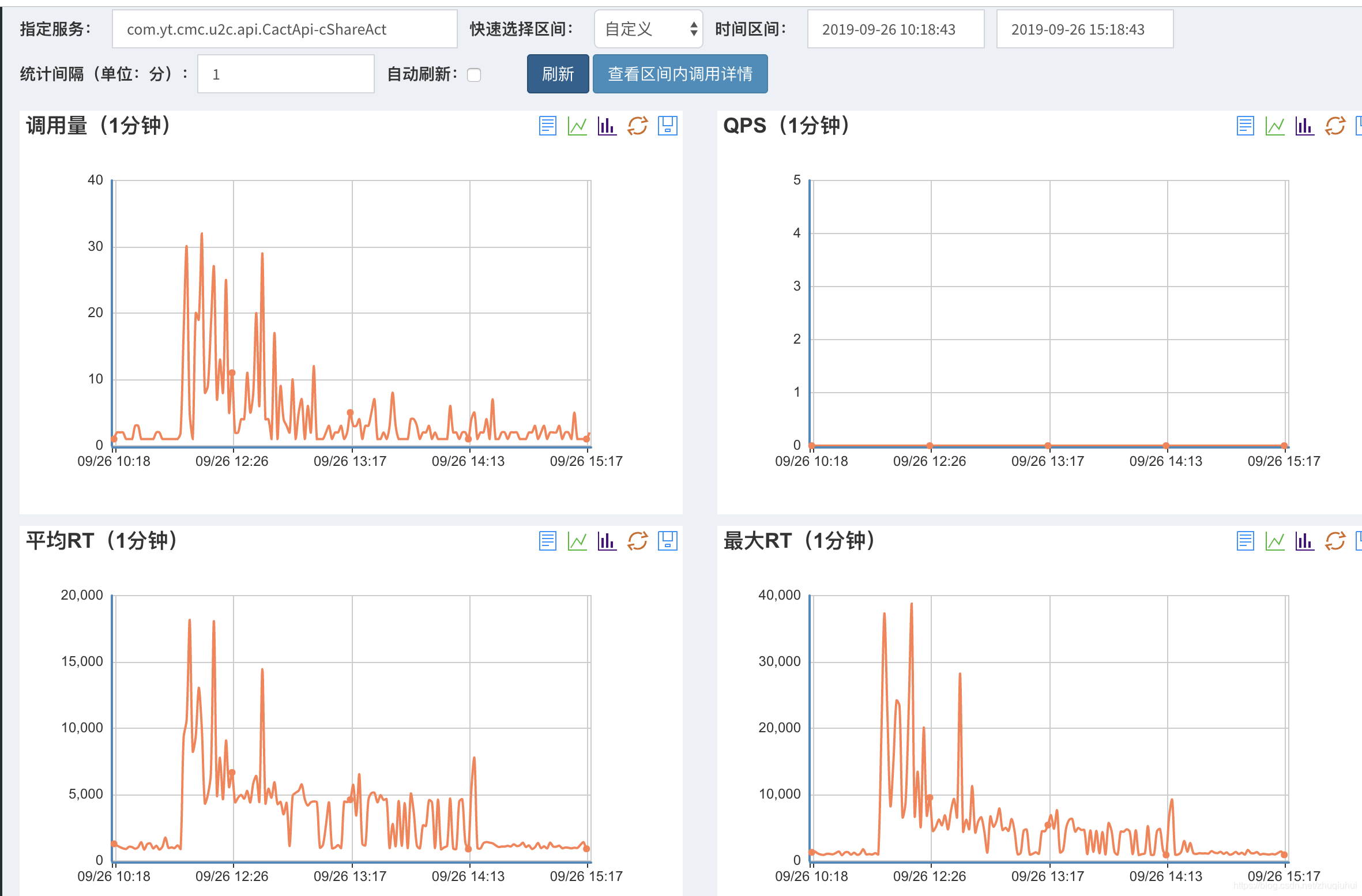
Task: Switch 调用量 chart to line type
Action: [x=577, y=126]
